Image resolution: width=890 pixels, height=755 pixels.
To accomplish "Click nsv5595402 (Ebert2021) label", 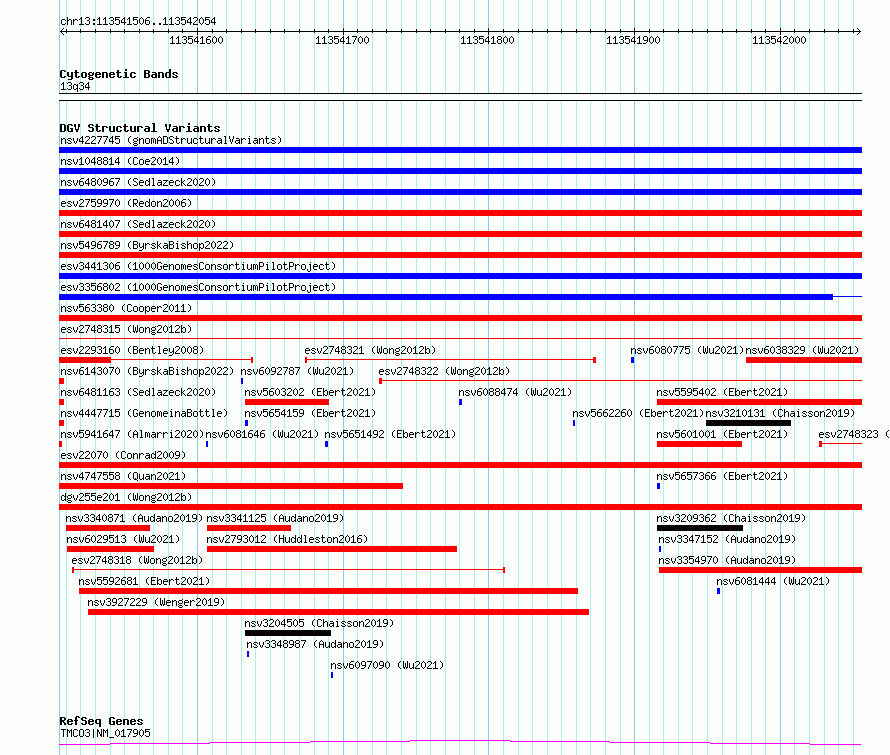I will pyautogui.click(x=722, y=392).
